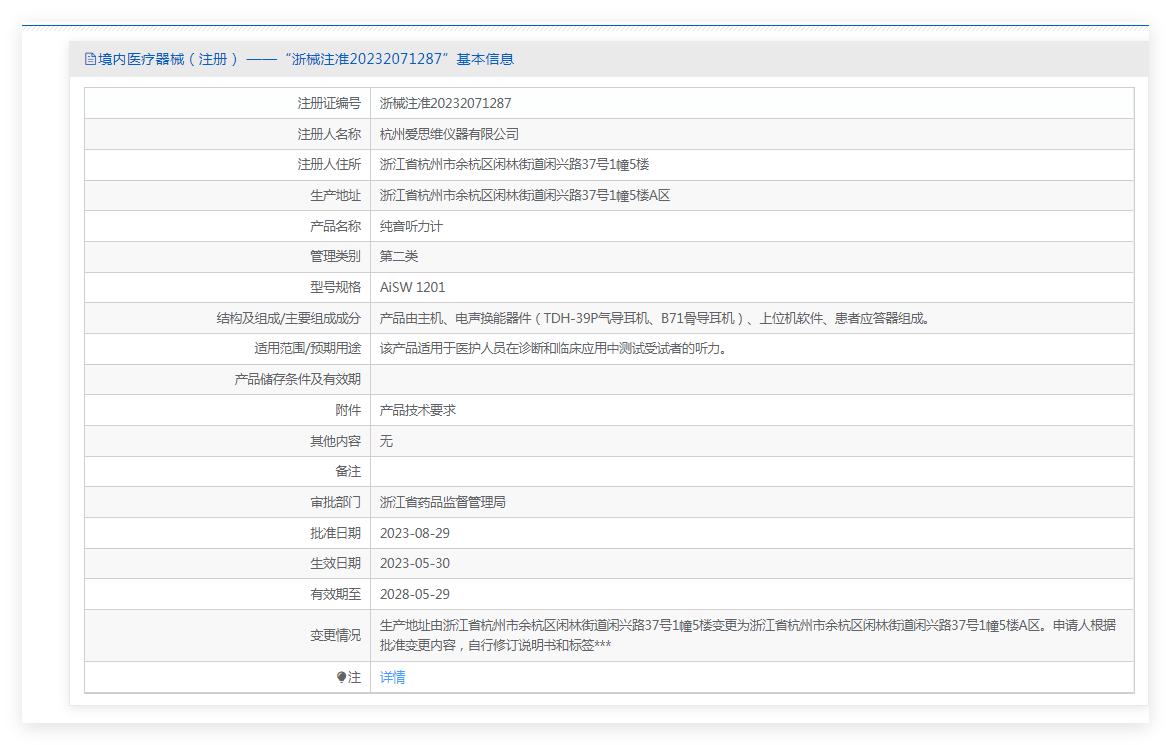Click the product name 纯音听力计

click(411, 226)
